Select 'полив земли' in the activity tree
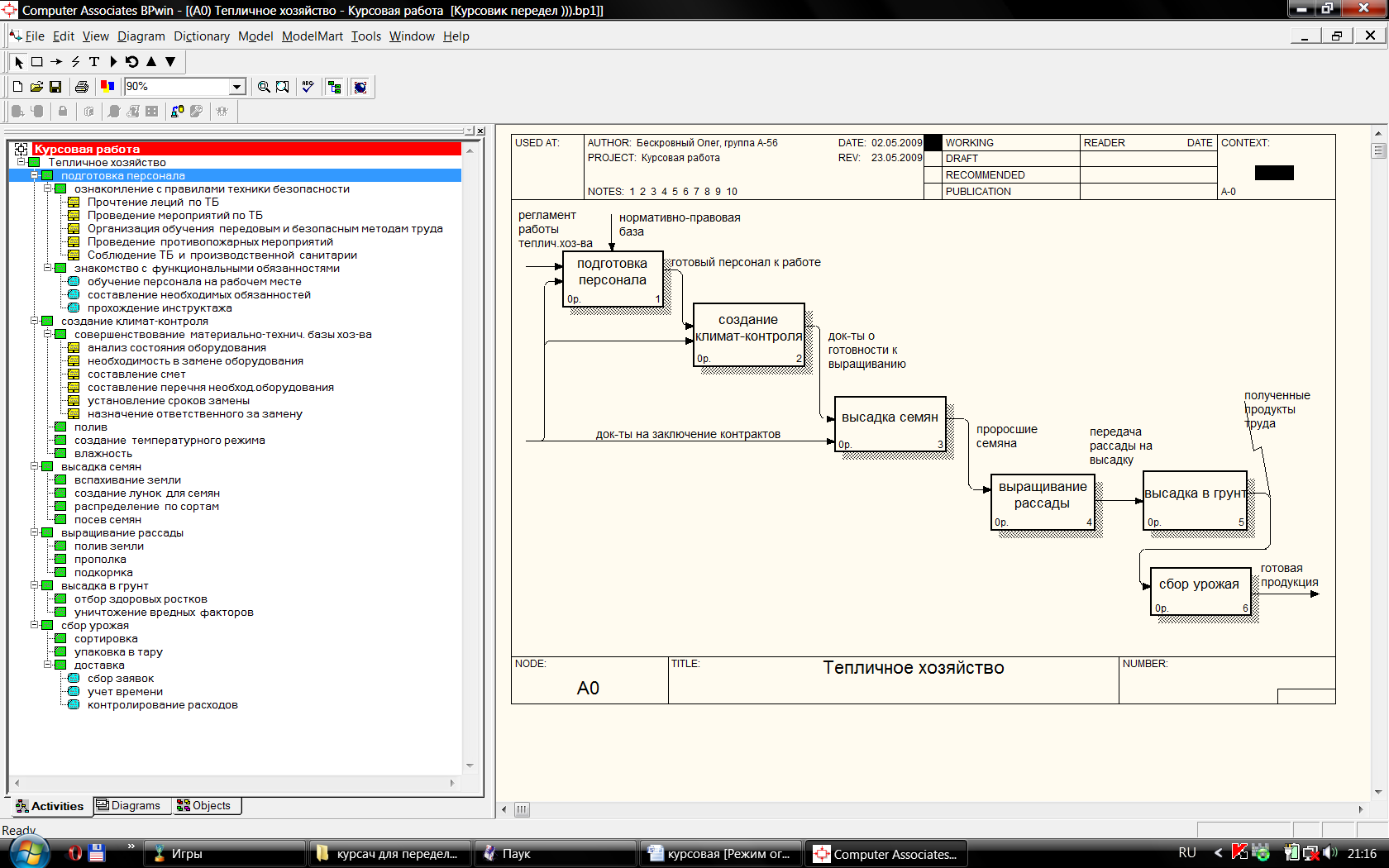Screen dimensions: 1389x868 pyautogui.click(x=108, y=546)
